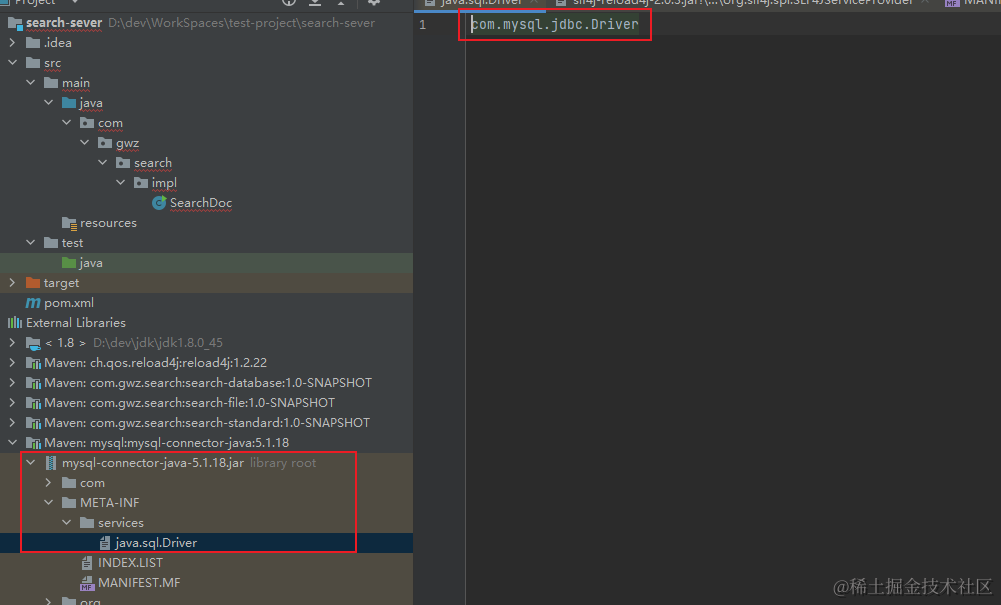1001x605 pixels.
Task: Switch to the java.sql.Driver editor tab
Action: 482,3
